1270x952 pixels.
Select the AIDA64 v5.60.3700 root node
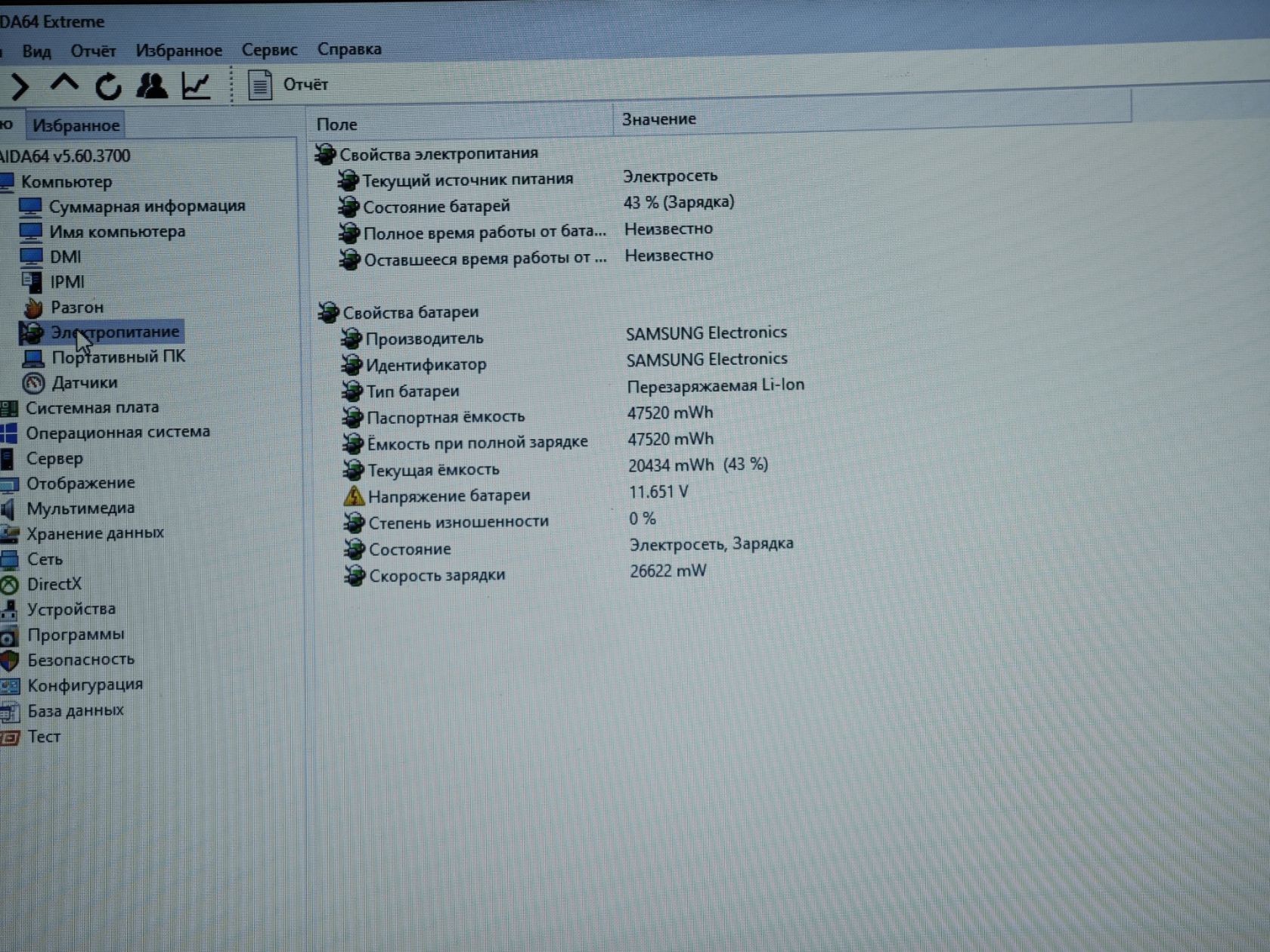pyautogui.click(x=65, y=156)
